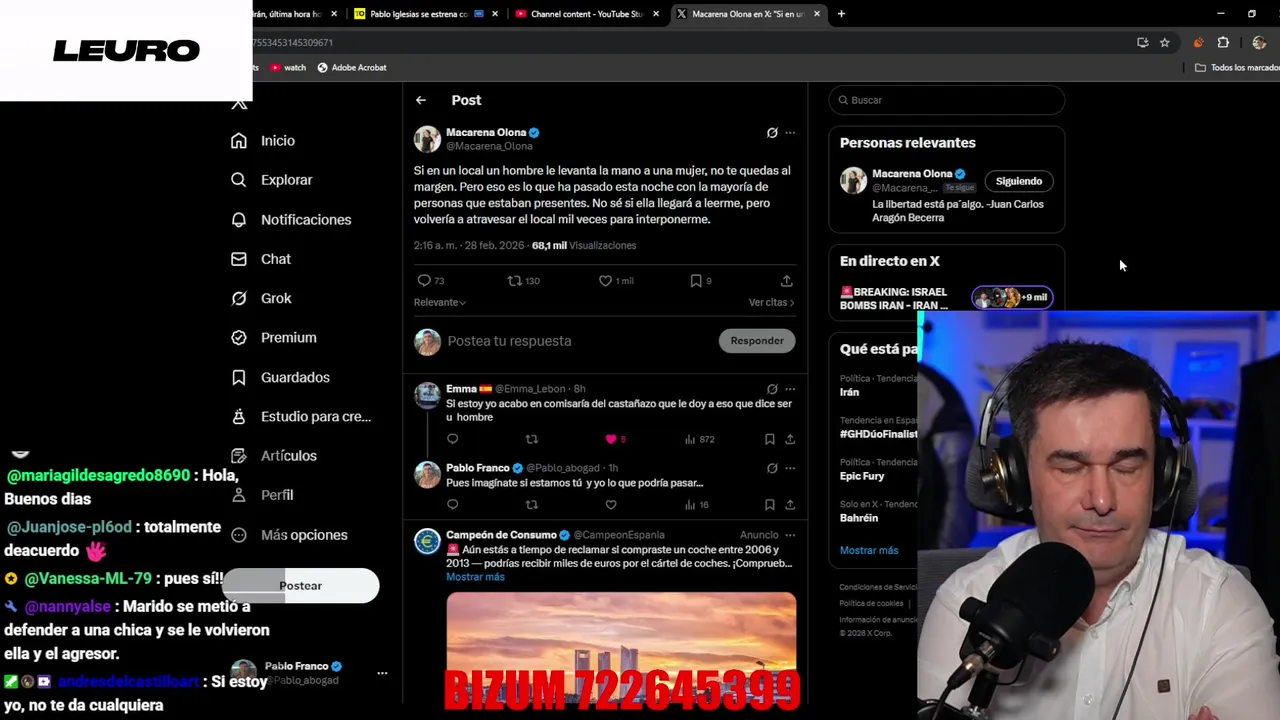1280x720 pixels.
Task: Open Estudio para creadores icon
Action: click(x=238, y=417)
